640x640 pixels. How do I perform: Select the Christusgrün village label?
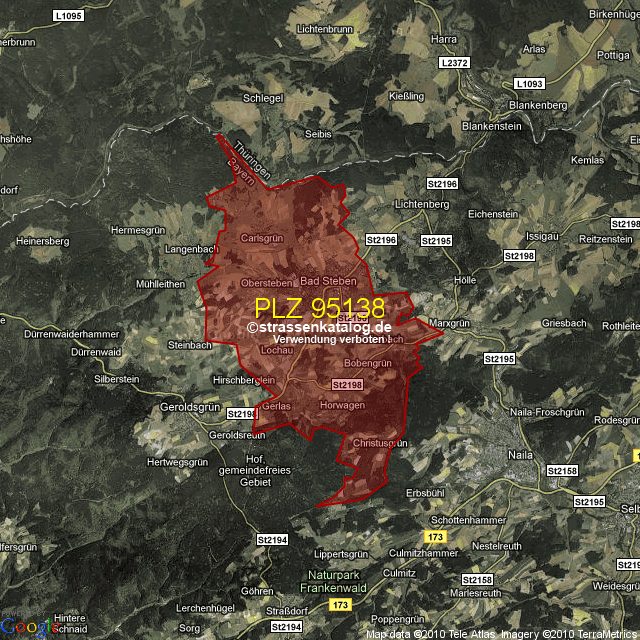coord(380,442)
